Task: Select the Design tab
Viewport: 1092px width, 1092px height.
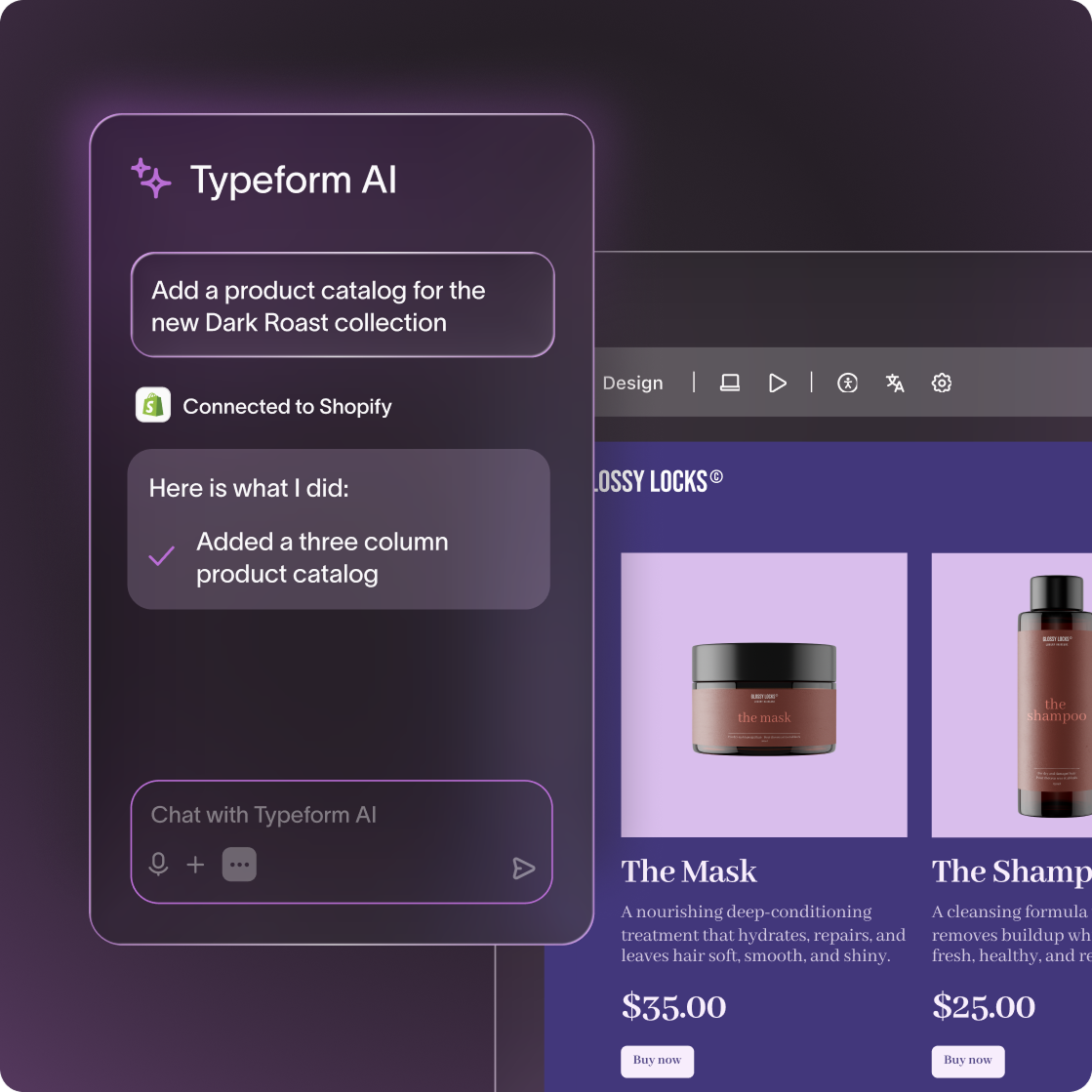Action: 632,384
